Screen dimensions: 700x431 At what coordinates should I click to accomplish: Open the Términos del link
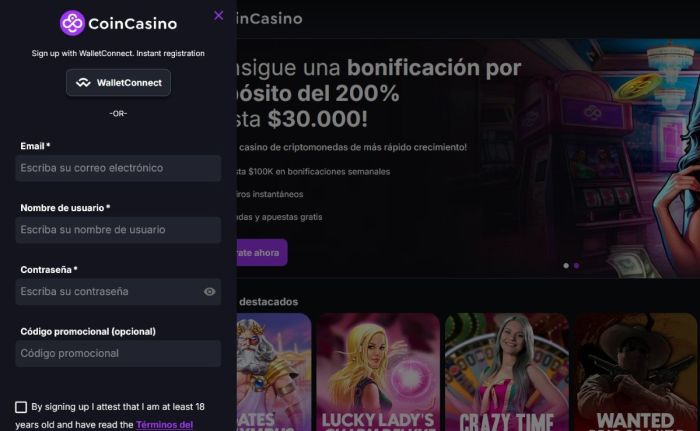[x=164, y=425]
